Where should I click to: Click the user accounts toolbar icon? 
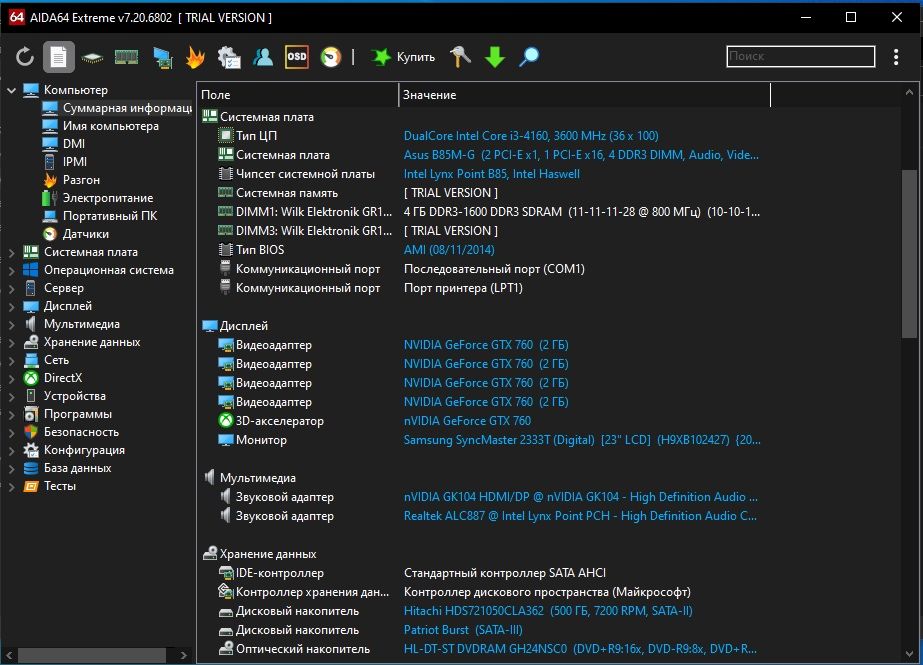[263, 57]
